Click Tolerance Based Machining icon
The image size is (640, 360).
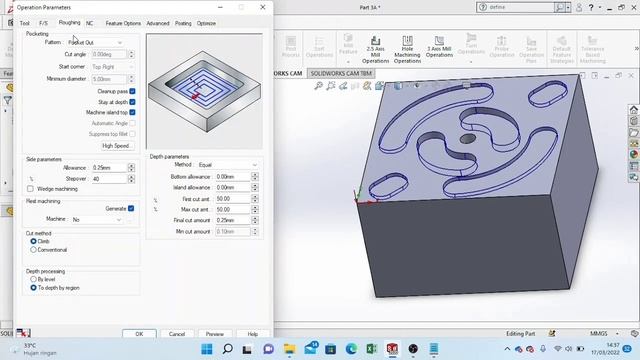592,49
